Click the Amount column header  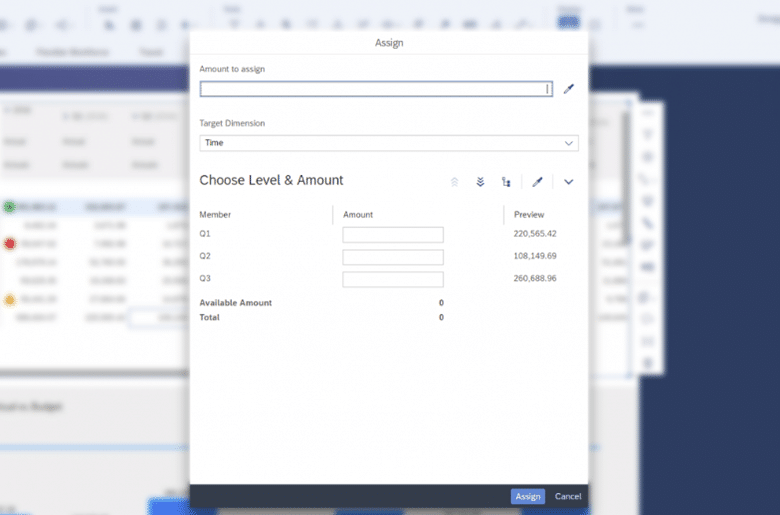point(358,215)
